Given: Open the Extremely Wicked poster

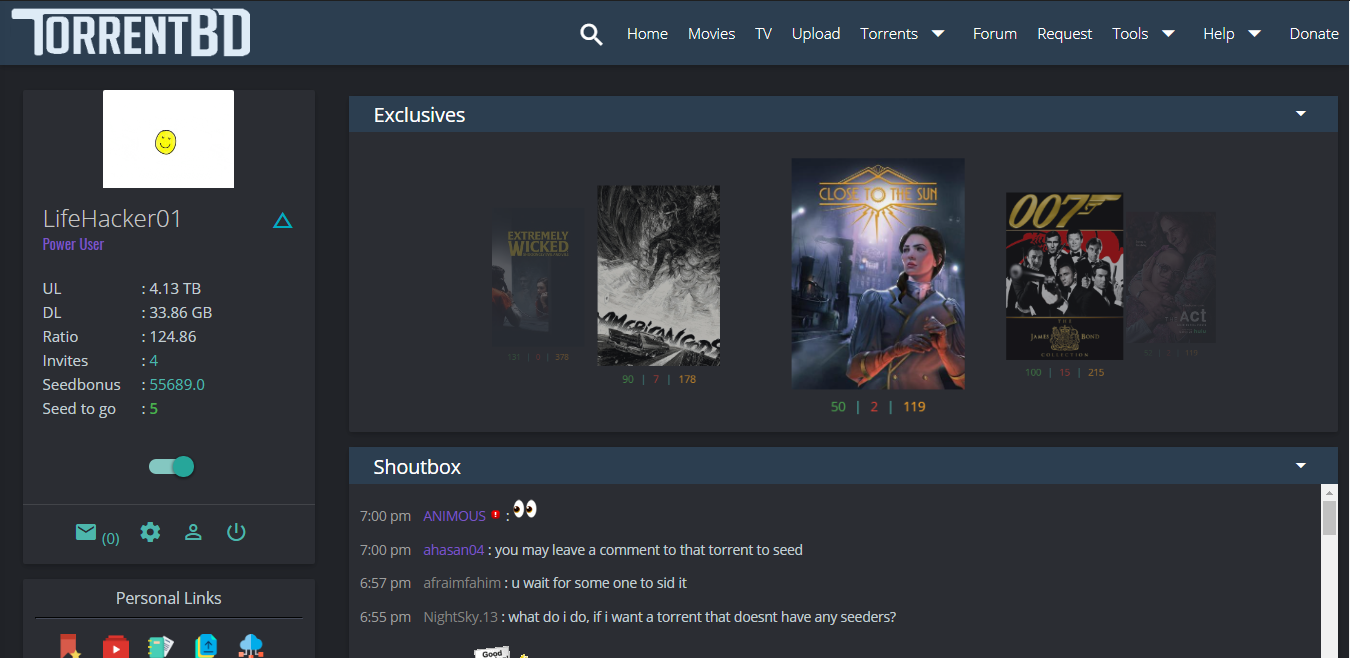Looking at the screenshot, I should coord(538,277).
